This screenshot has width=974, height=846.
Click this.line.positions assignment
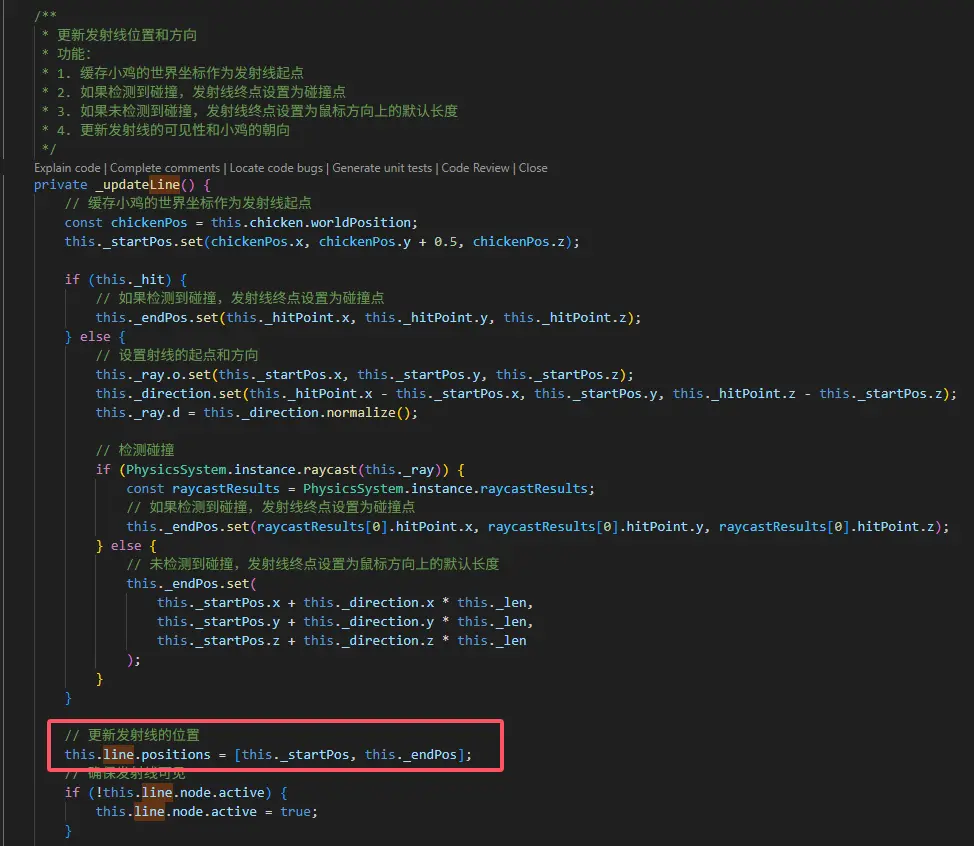268,754
